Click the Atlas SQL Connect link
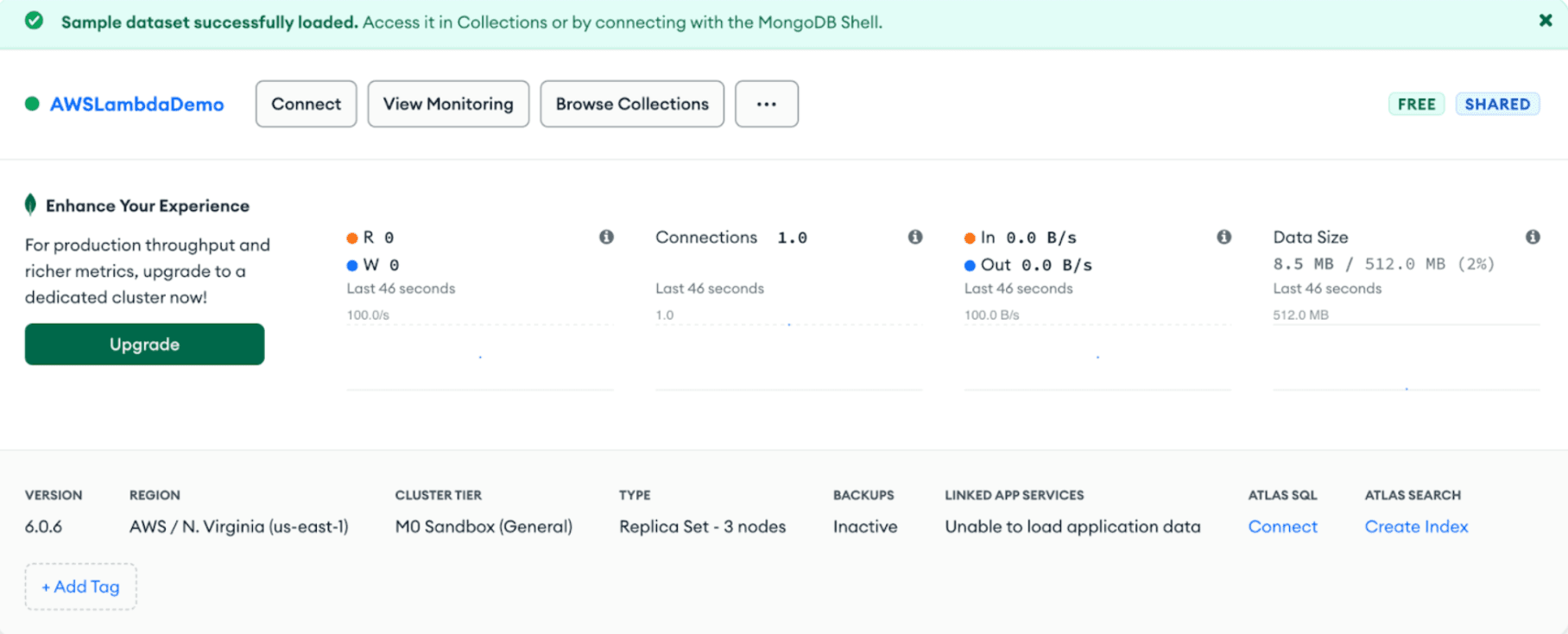This screenshot has width=1568, height=634. pyautogui.click(x=1282, y=526)
